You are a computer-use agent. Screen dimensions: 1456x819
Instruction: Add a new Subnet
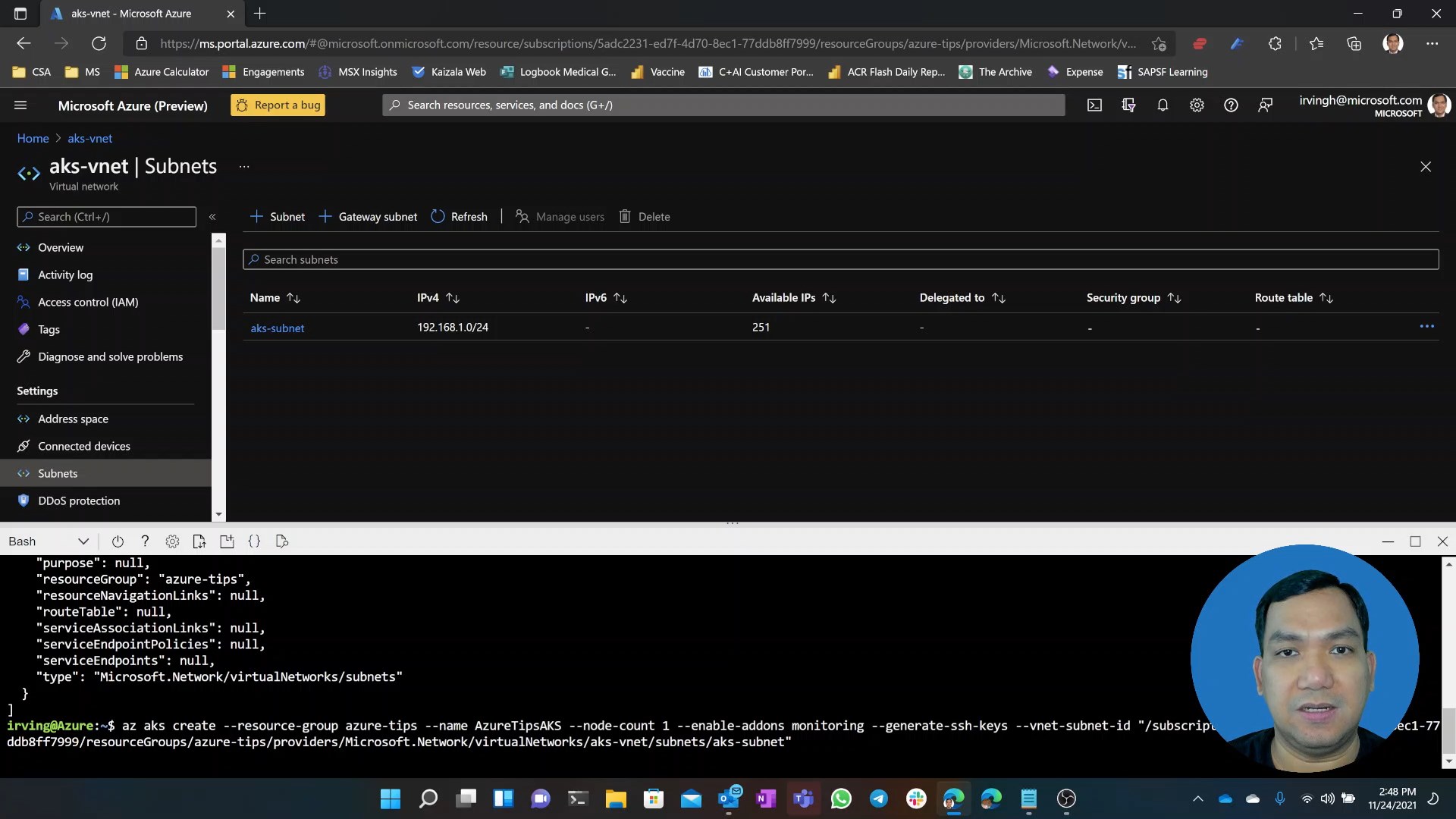coord(278,217)
